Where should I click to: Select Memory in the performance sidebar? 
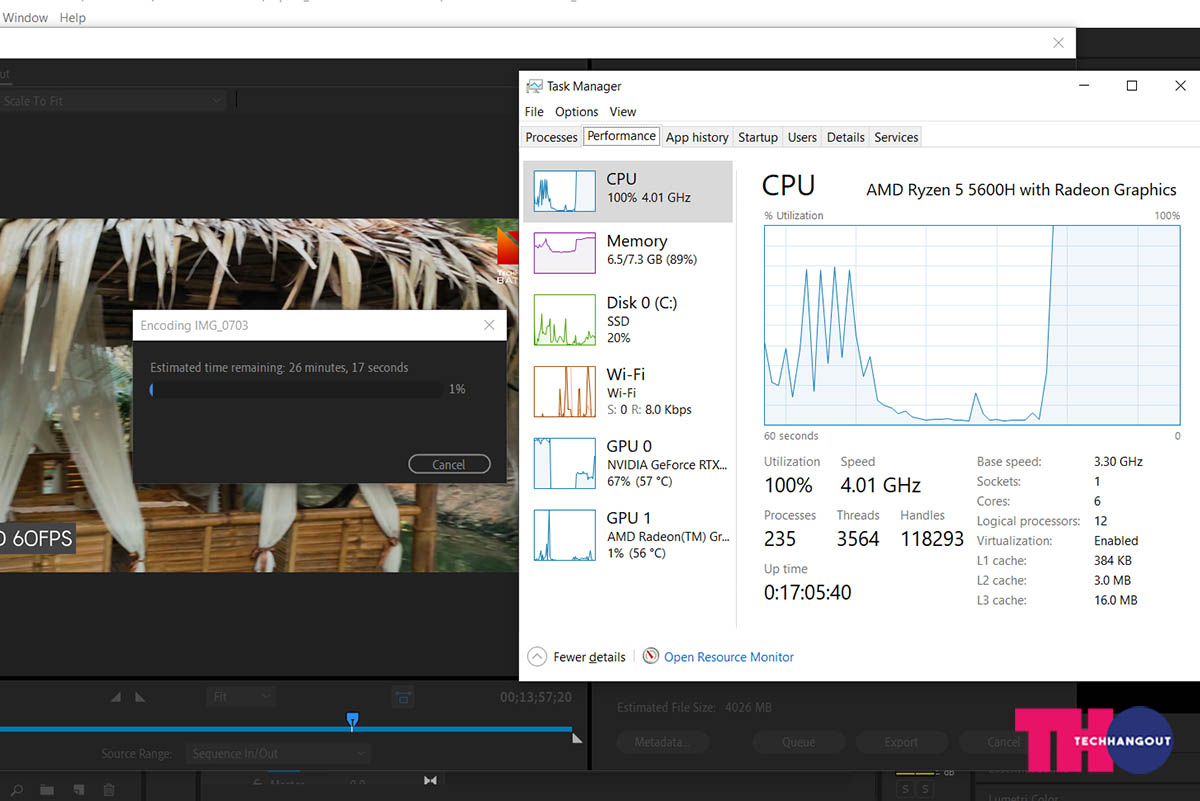pyautogui.click(x=628, y=252)
